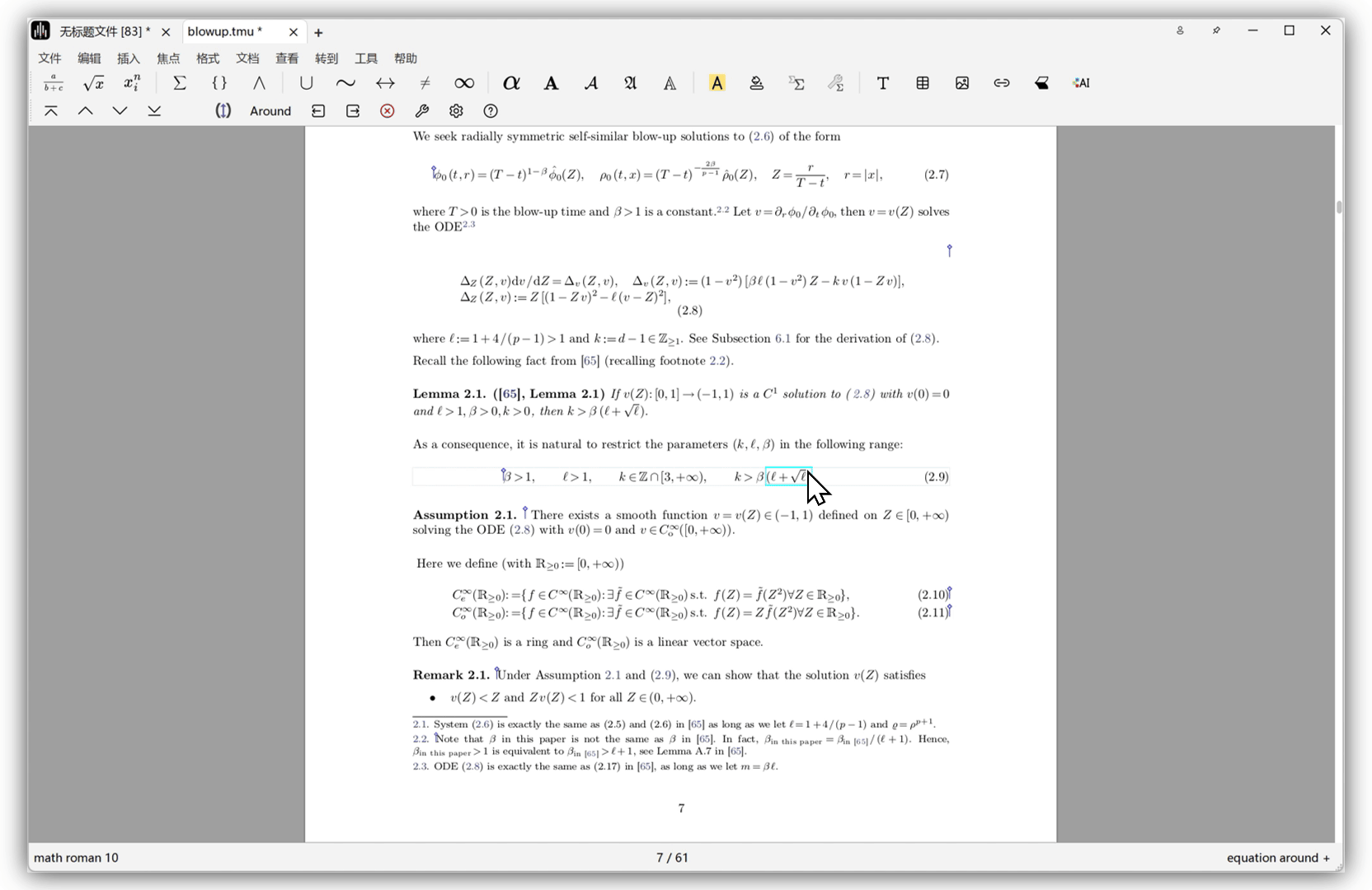Click the insert link chain icon
The image size is (1372, 890).
[x=1002, y=83]
